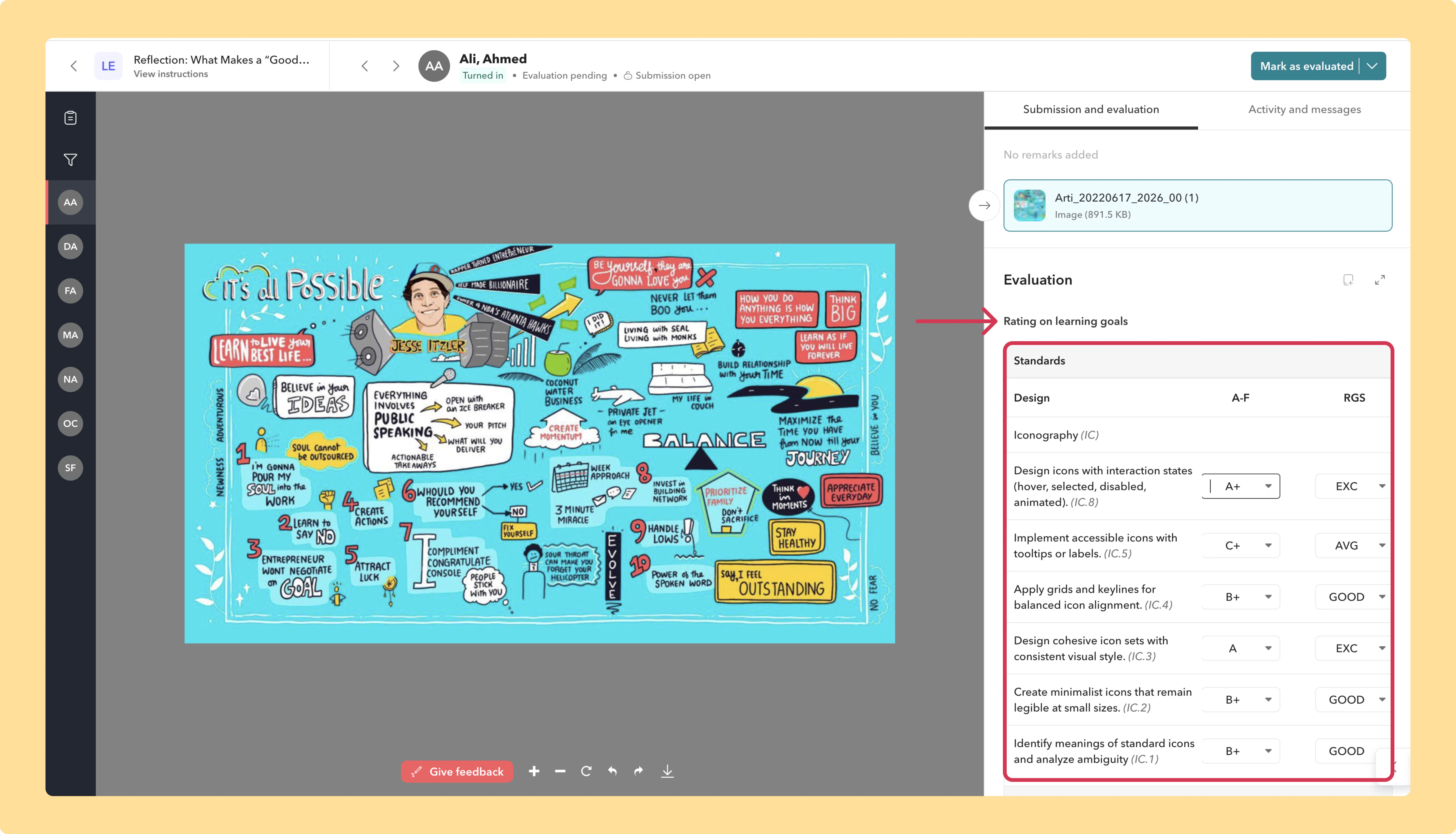Viewport: 1456px width, 834px height.
Task: Collapse the evaluation panel arrow
Action: 984,206
